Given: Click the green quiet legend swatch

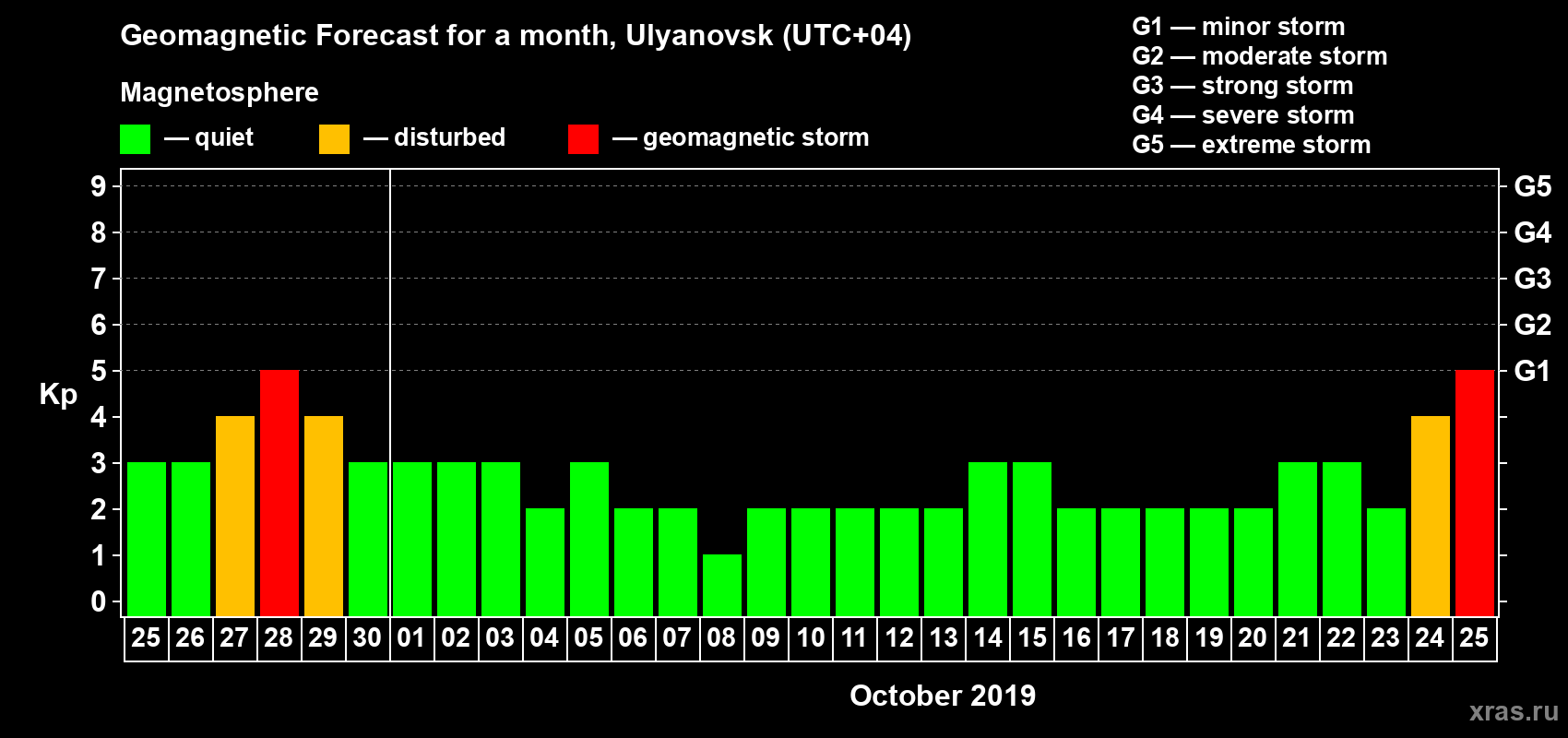Looking at the screenshot, I should pos(135,139).
